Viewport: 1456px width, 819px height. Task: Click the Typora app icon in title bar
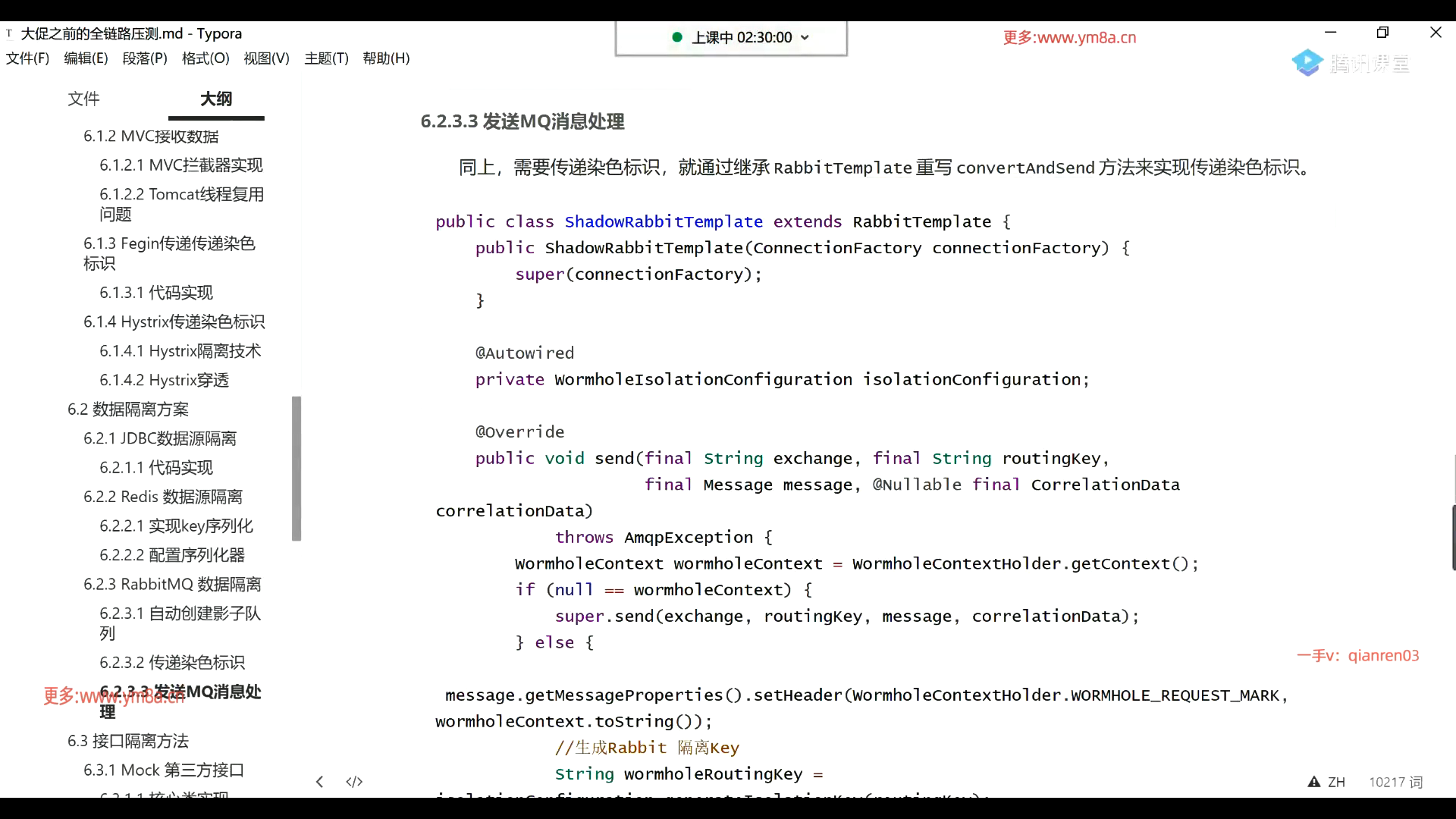(9, 33)
